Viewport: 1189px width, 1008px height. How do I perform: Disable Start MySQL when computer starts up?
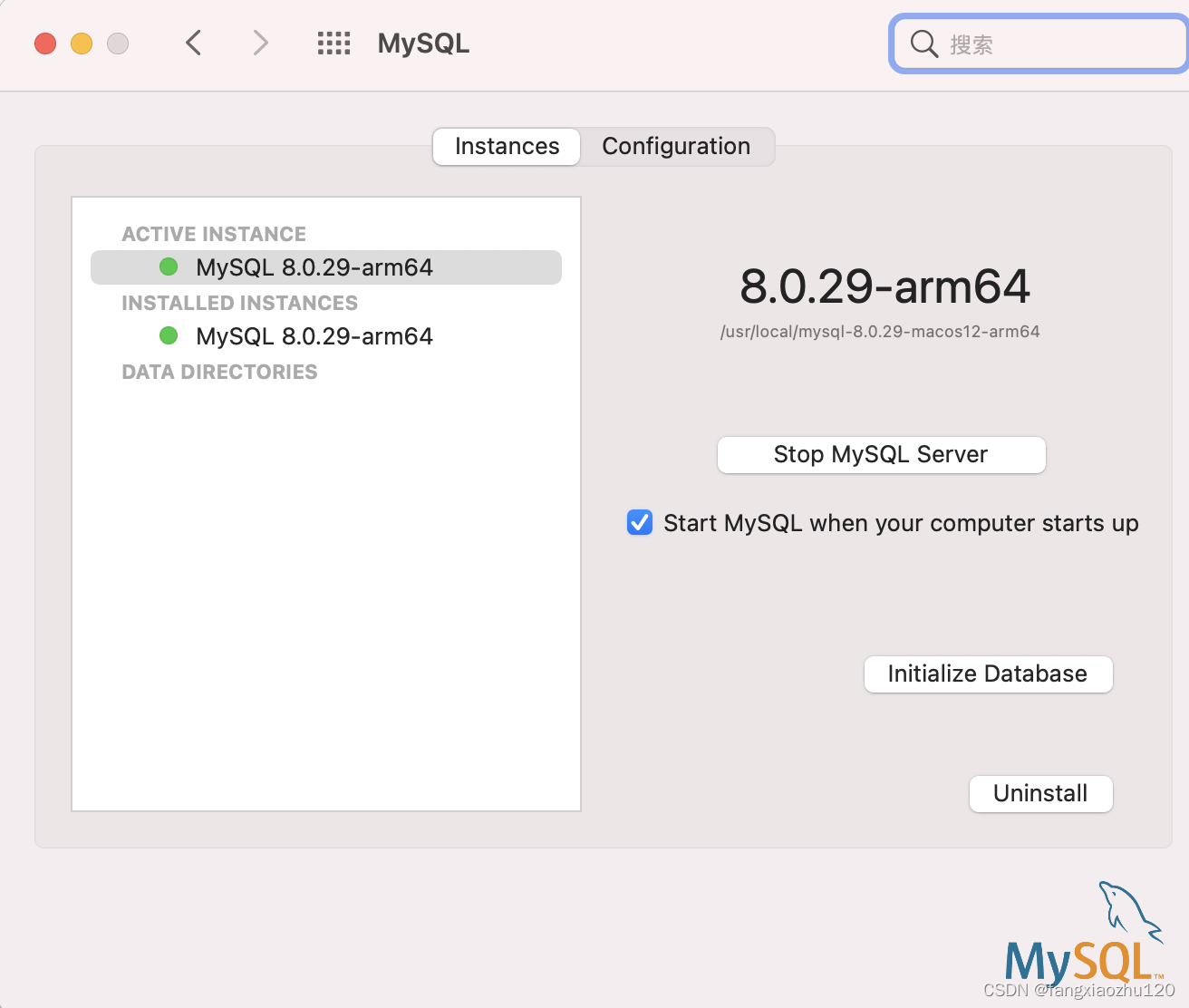pyautogui.click(x=640, y=523)
